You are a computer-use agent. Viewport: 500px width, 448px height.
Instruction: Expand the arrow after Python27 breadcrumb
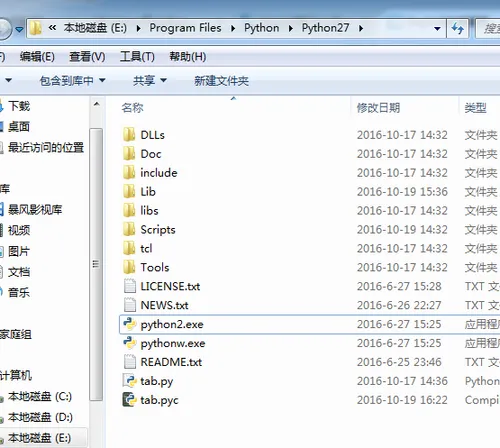coord(361,29)
